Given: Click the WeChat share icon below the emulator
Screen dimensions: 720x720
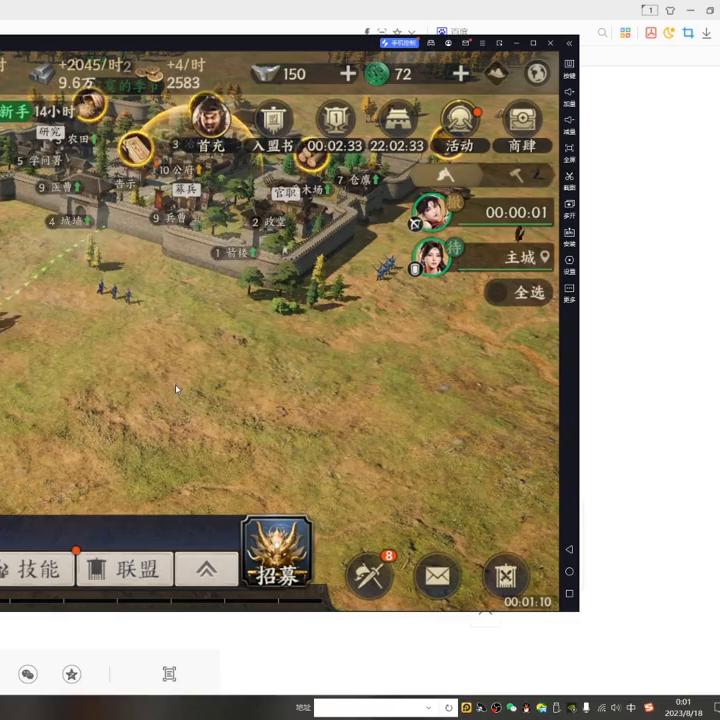Looking at the screenshot, I should click(x=28, y=674).
